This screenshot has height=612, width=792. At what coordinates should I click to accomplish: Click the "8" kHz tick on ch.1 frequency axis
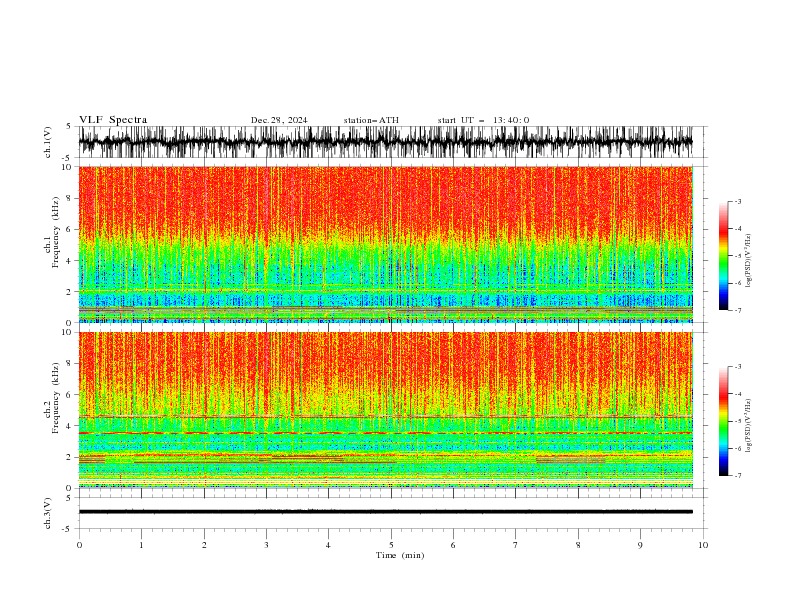click(70, 198)
